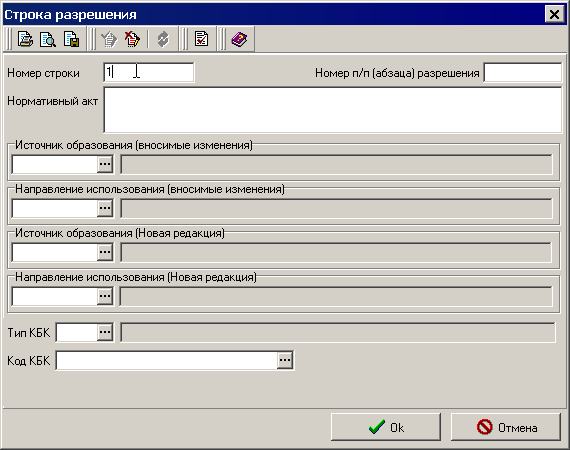Click the Отмена cancel button
The image size is (570, 450).
(x=506, y=427)
